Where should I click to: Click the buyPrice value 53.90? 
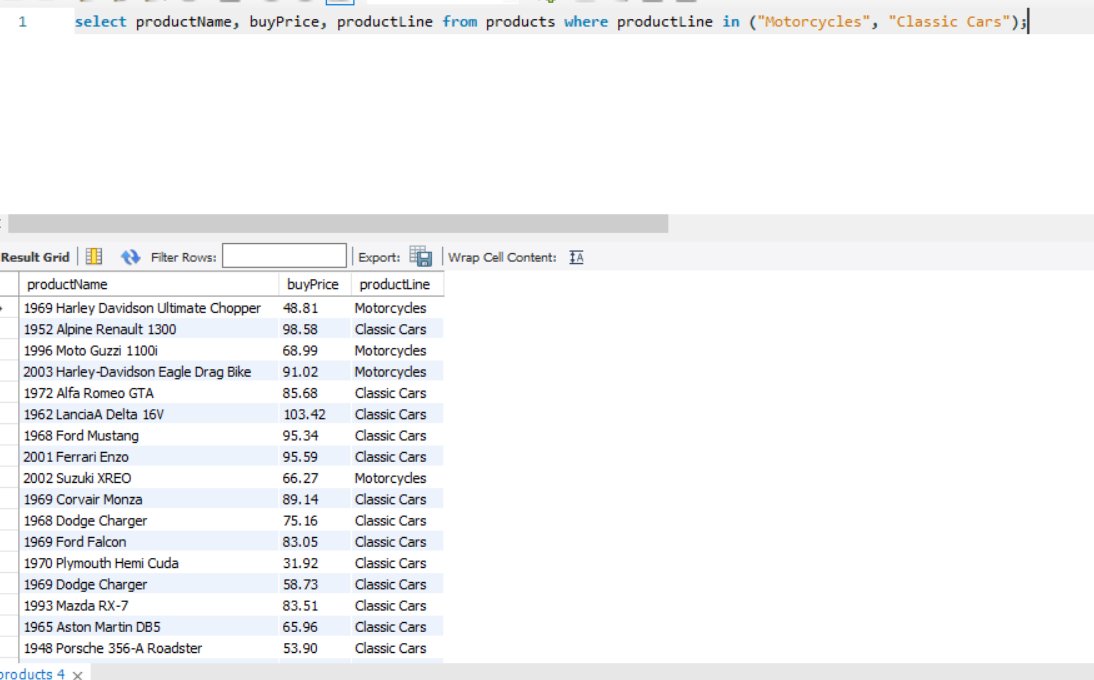click(300, 648)
